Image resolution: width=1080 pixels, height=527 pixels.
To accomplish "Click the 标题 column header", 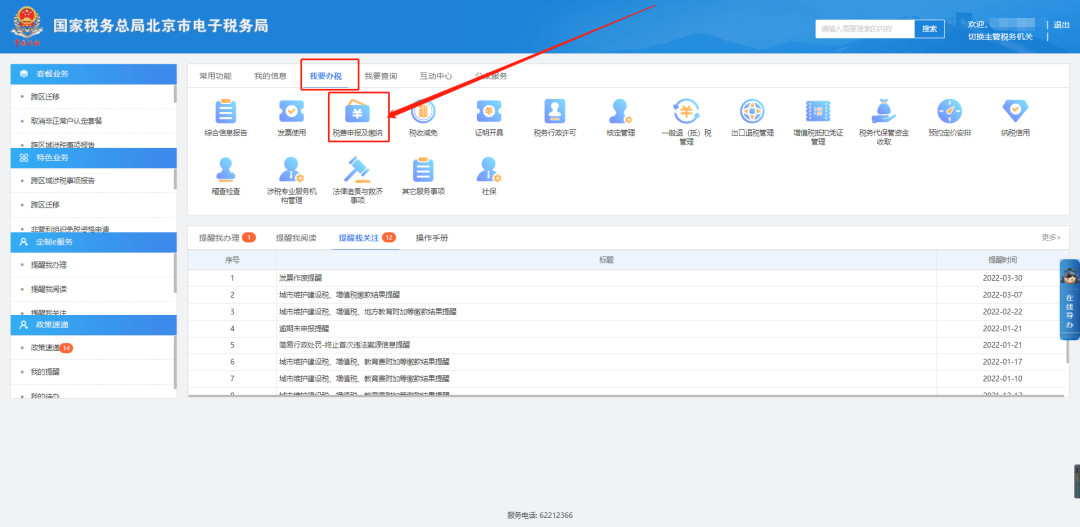I will pos(606,260).
